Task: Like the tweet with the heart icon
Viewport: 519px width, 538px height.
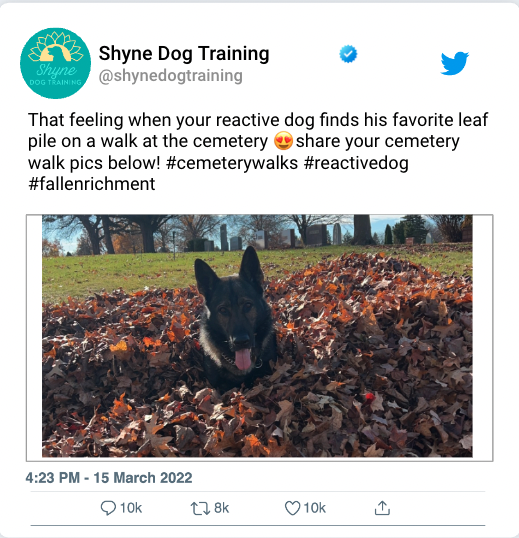Action: [293, 508]
